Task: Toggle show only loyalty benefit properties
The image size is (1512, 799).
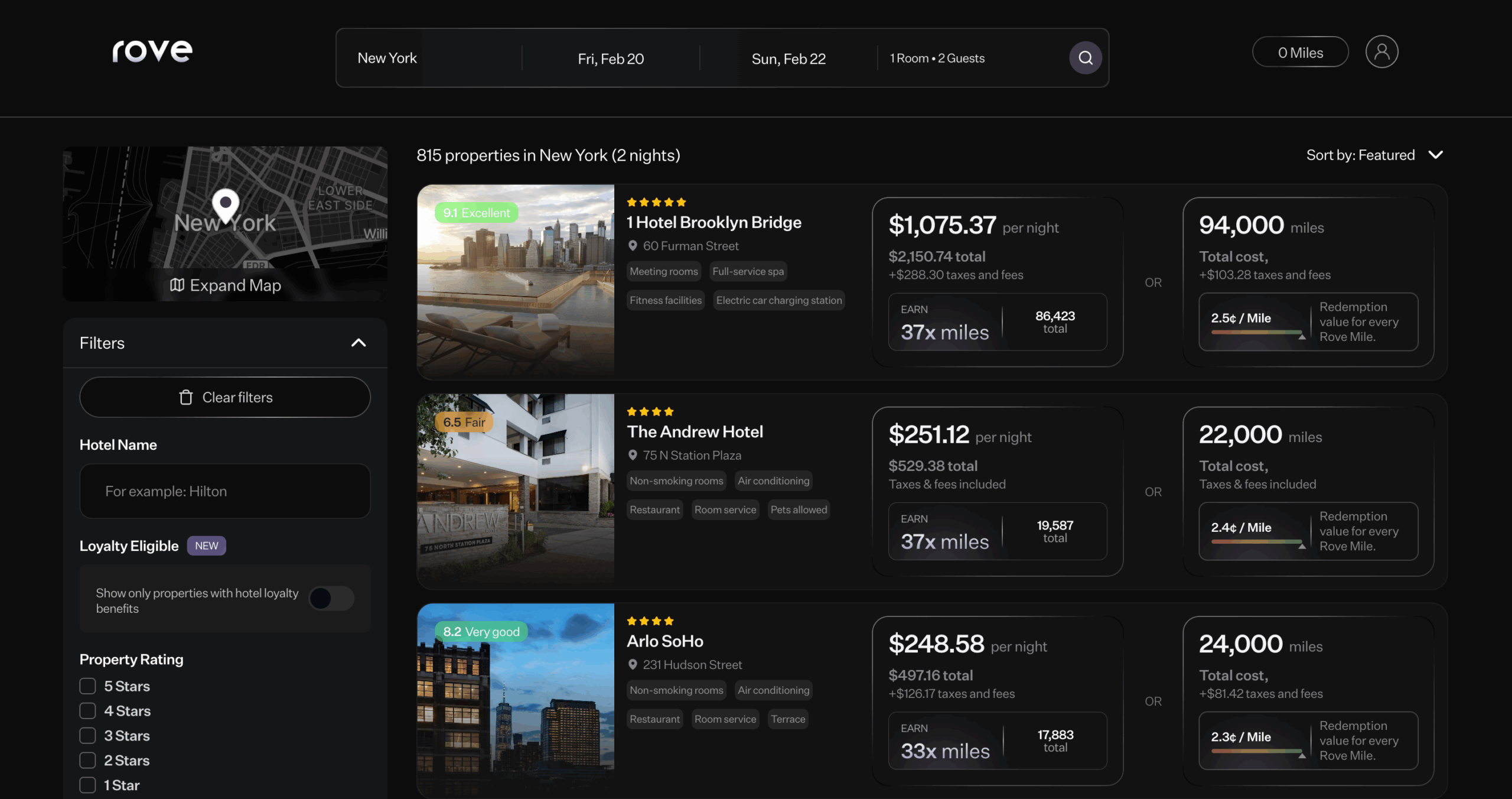Action: [x=331, y=598]
